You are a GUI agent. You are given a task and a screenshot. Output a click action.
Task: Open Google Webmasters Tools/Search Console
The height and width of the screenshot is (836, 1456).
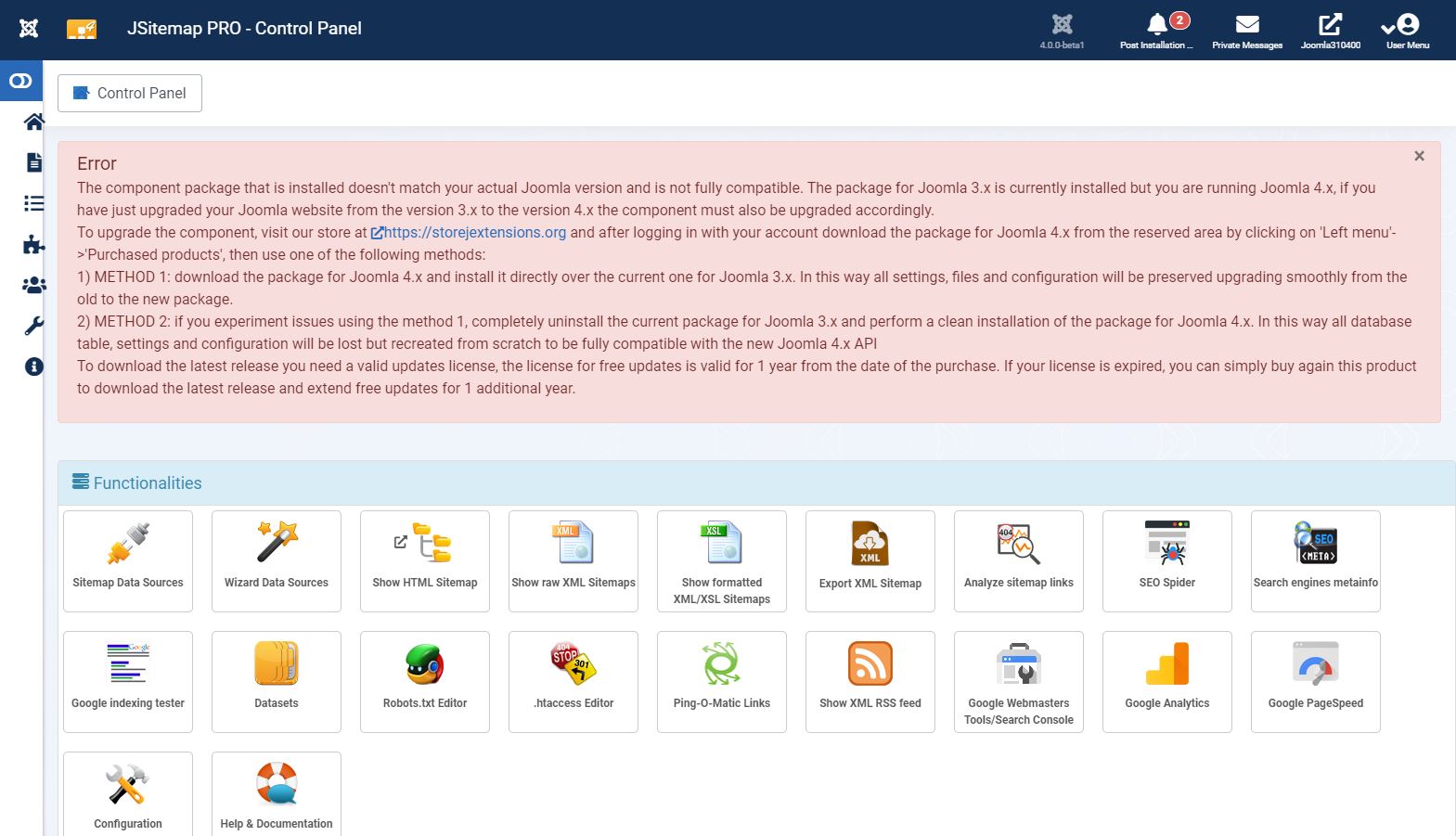click(x=1019, y=682)
